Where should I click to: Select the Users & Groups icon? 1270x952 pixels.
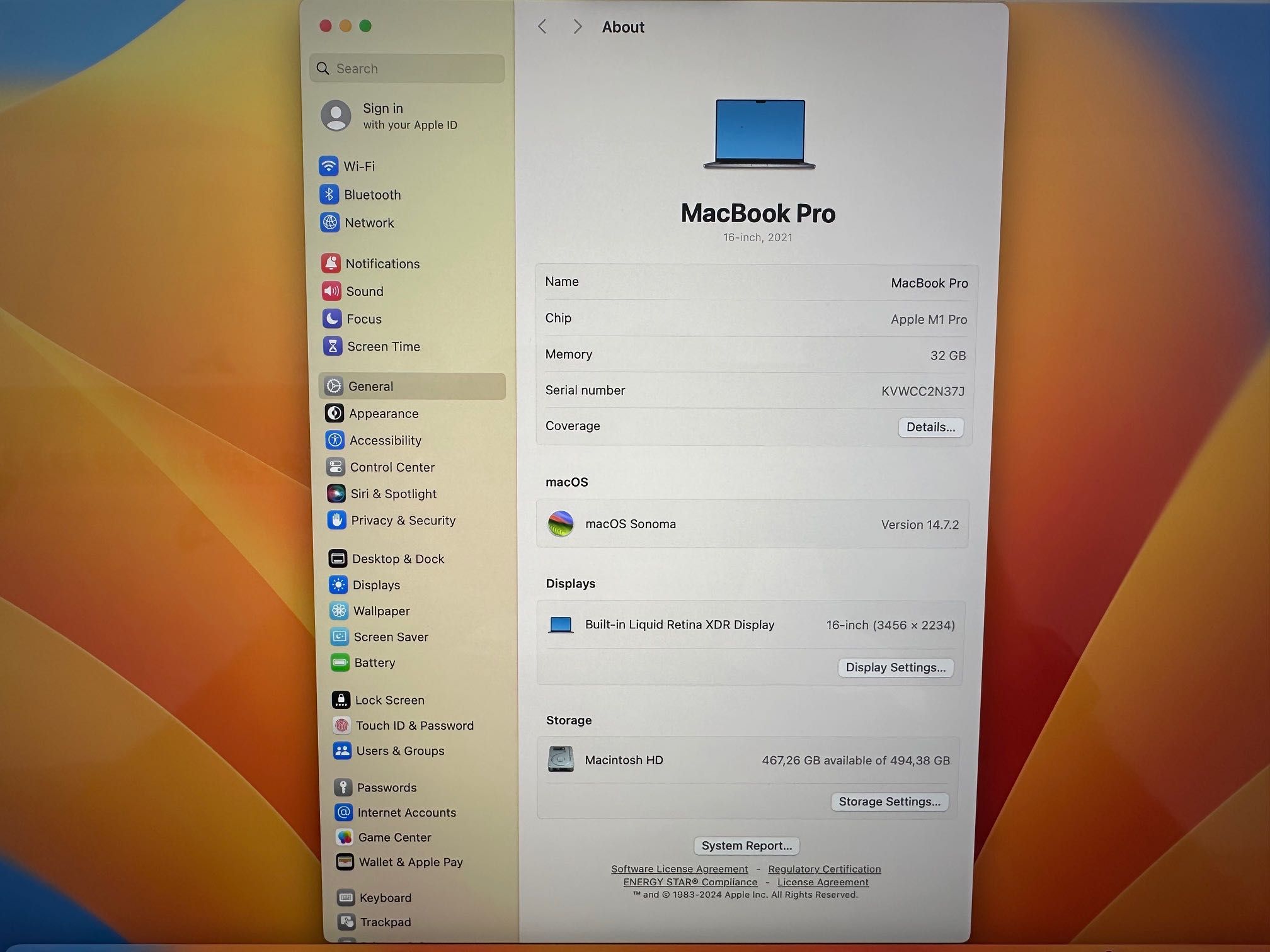tap(342, 751)
